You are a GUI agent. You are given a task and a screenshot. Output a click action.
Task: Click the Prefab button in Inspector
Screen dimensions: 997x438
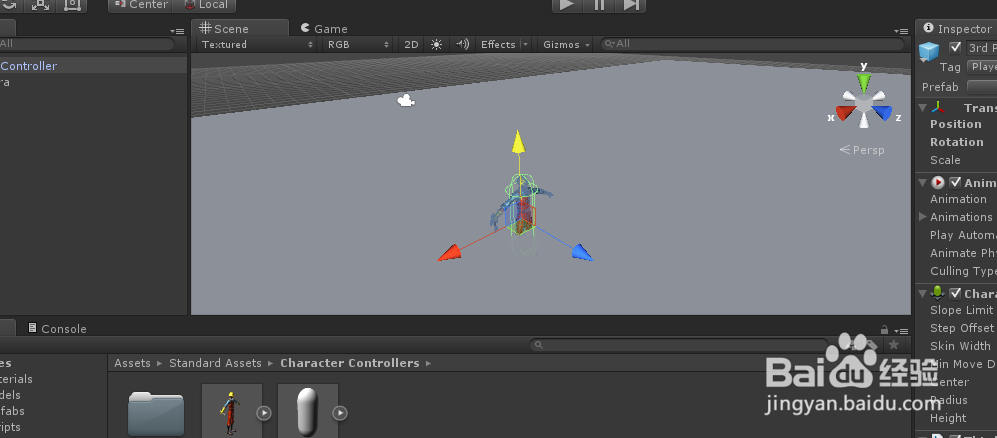point(982,86)
